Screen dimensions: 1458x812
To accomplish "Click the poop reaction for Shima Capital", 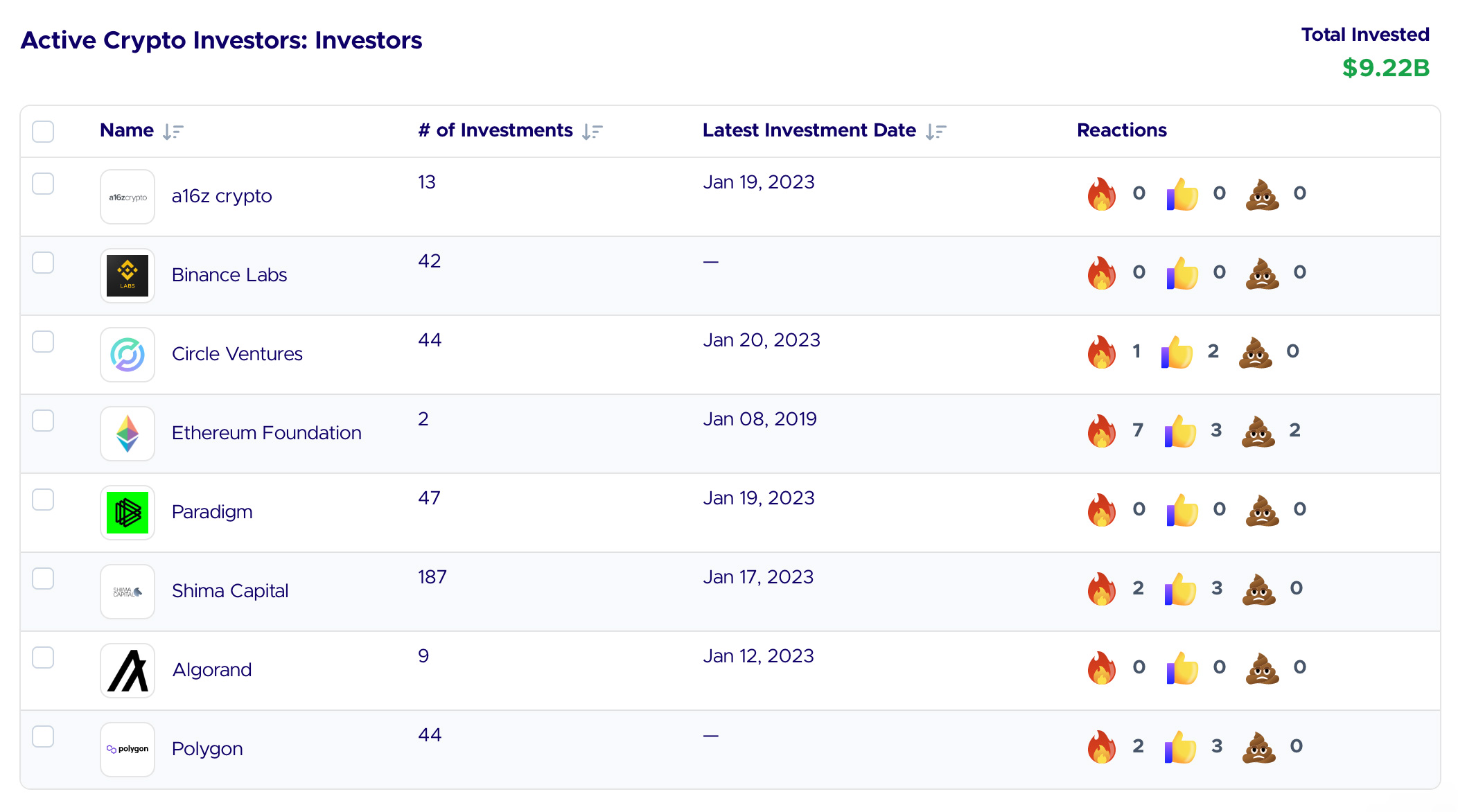I will tap(1258, 589).
